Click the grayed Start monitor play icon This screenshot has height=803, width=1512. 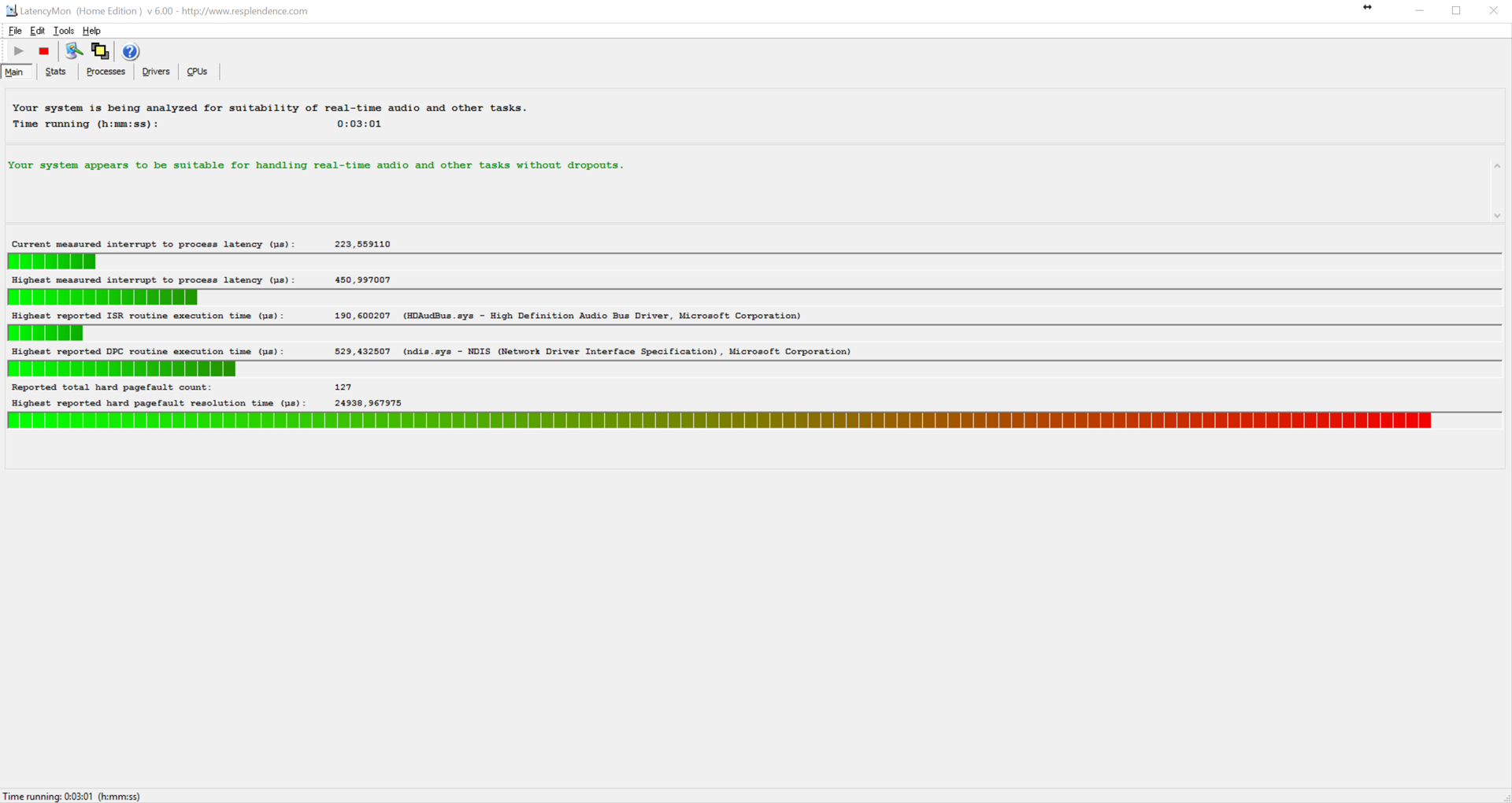coord(18,51)
